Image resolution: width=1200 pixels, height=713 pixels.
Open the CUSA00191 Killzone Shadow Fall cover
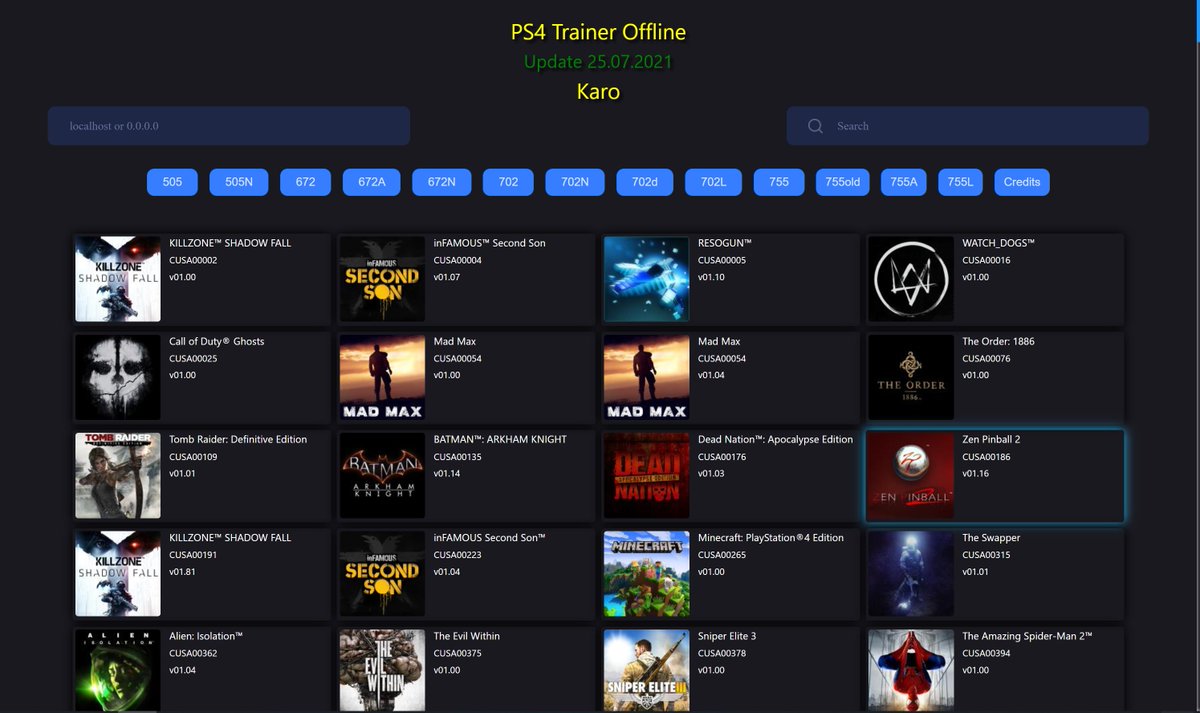pos(118,573)
